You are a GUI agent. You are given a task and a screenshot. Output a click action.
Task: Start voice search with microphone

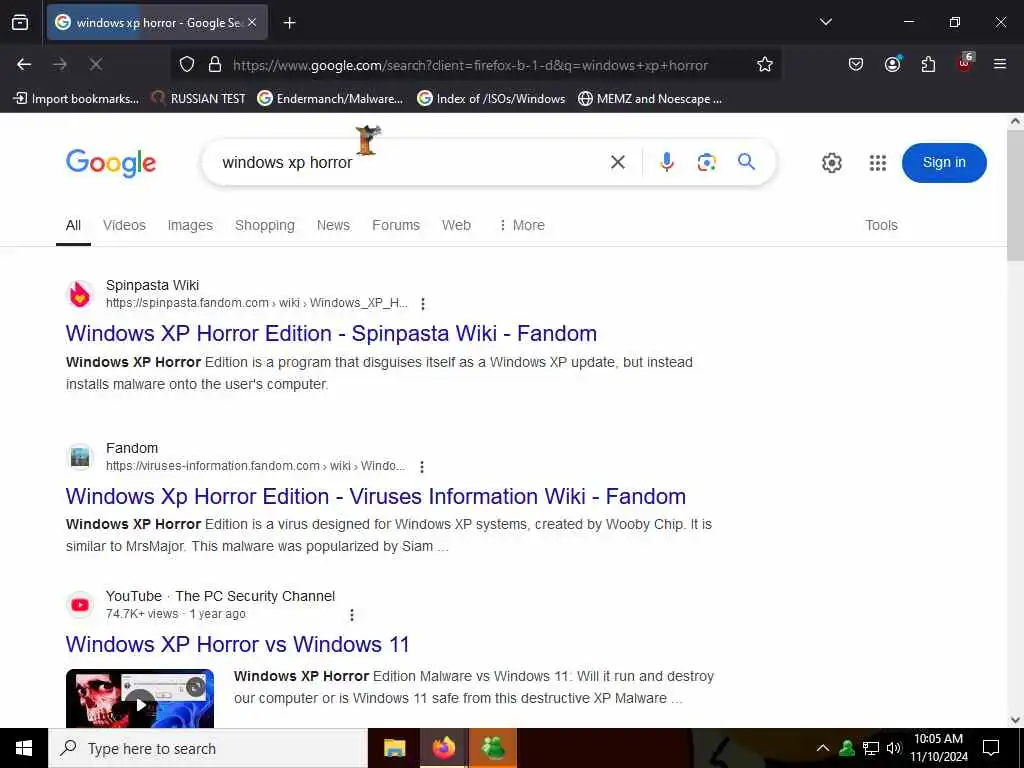(666, 162)
